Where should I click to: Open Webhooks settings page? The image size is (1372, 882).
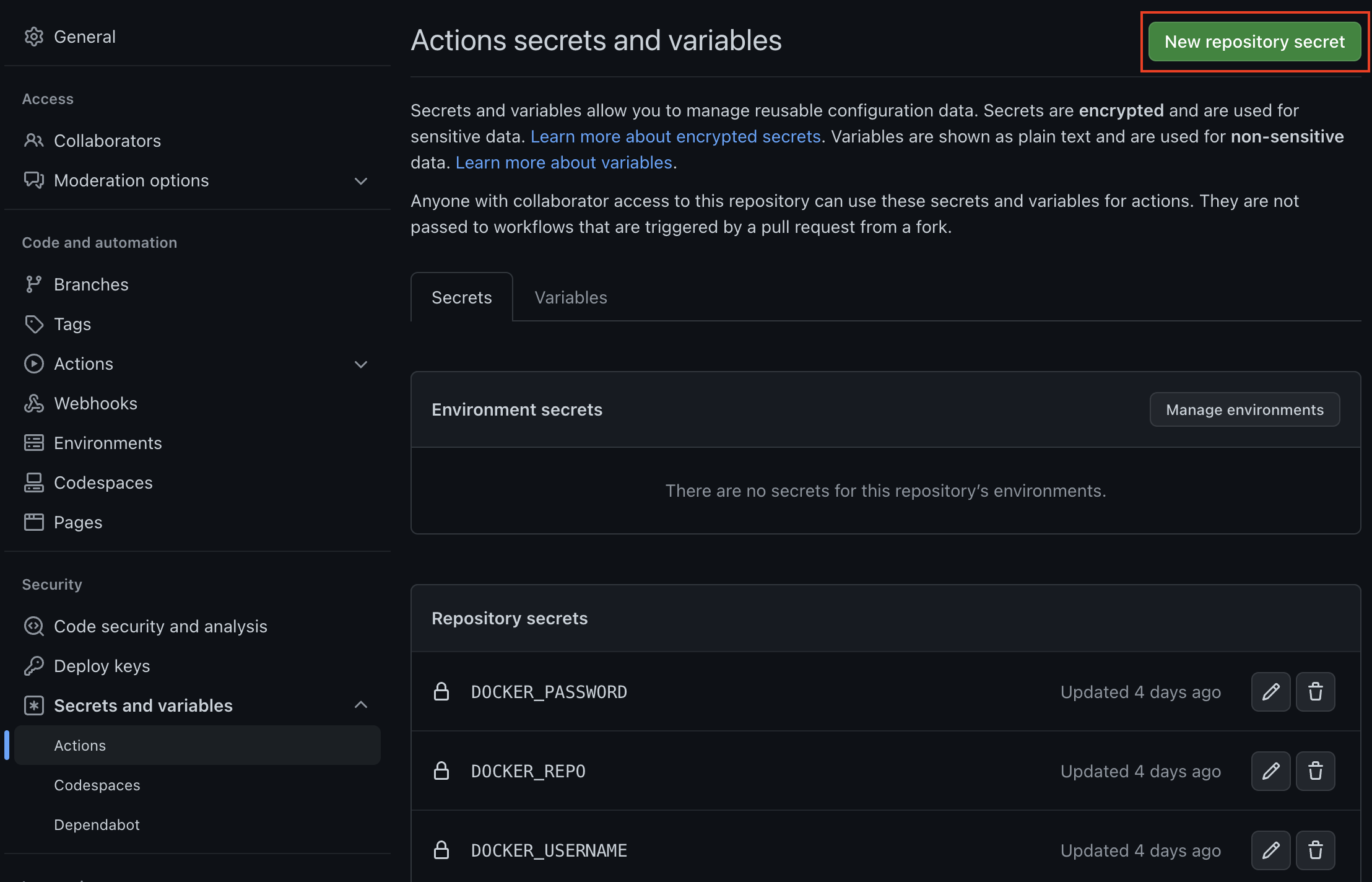tap(95, 403)
